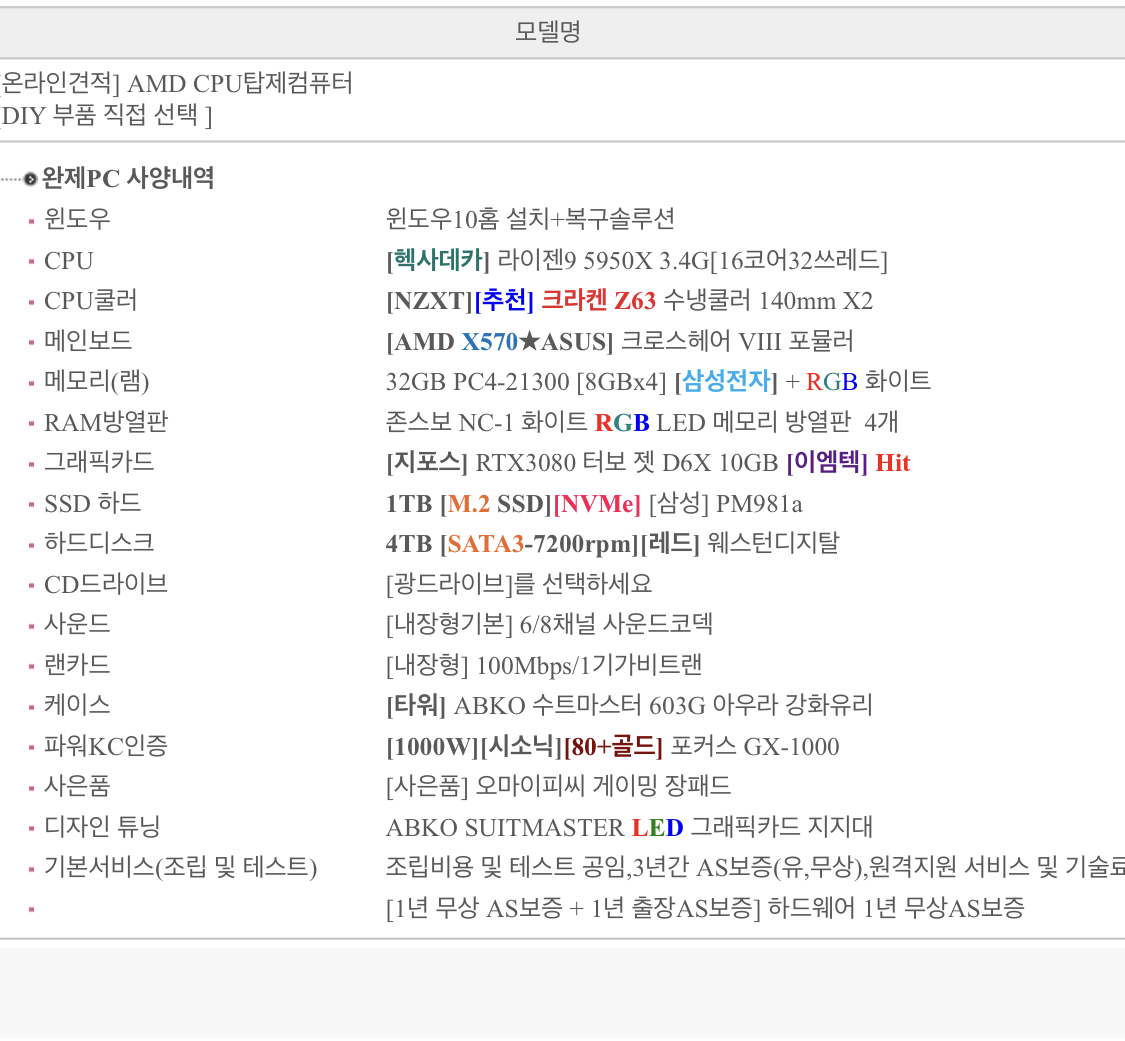Viewport: 1125px width, 1041px height.
Task: Click the CD드라이브 row label
Action: click(x=105, y=584)
